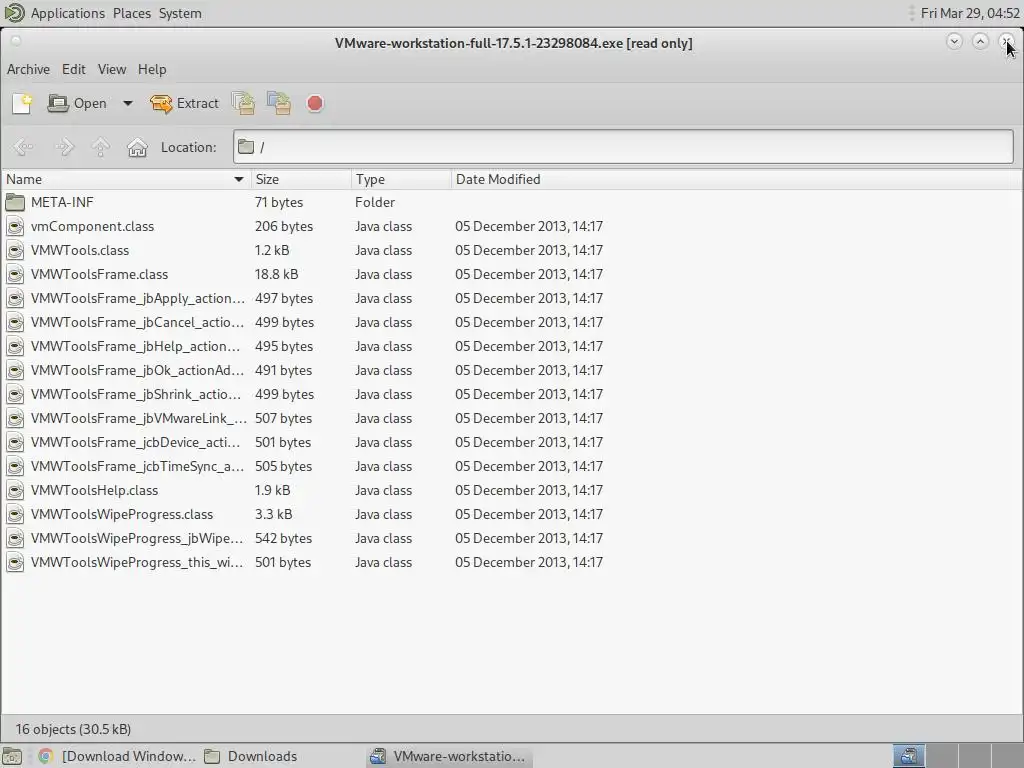
Task: Click the 507 bytes size cell
Action: point(283,419)
